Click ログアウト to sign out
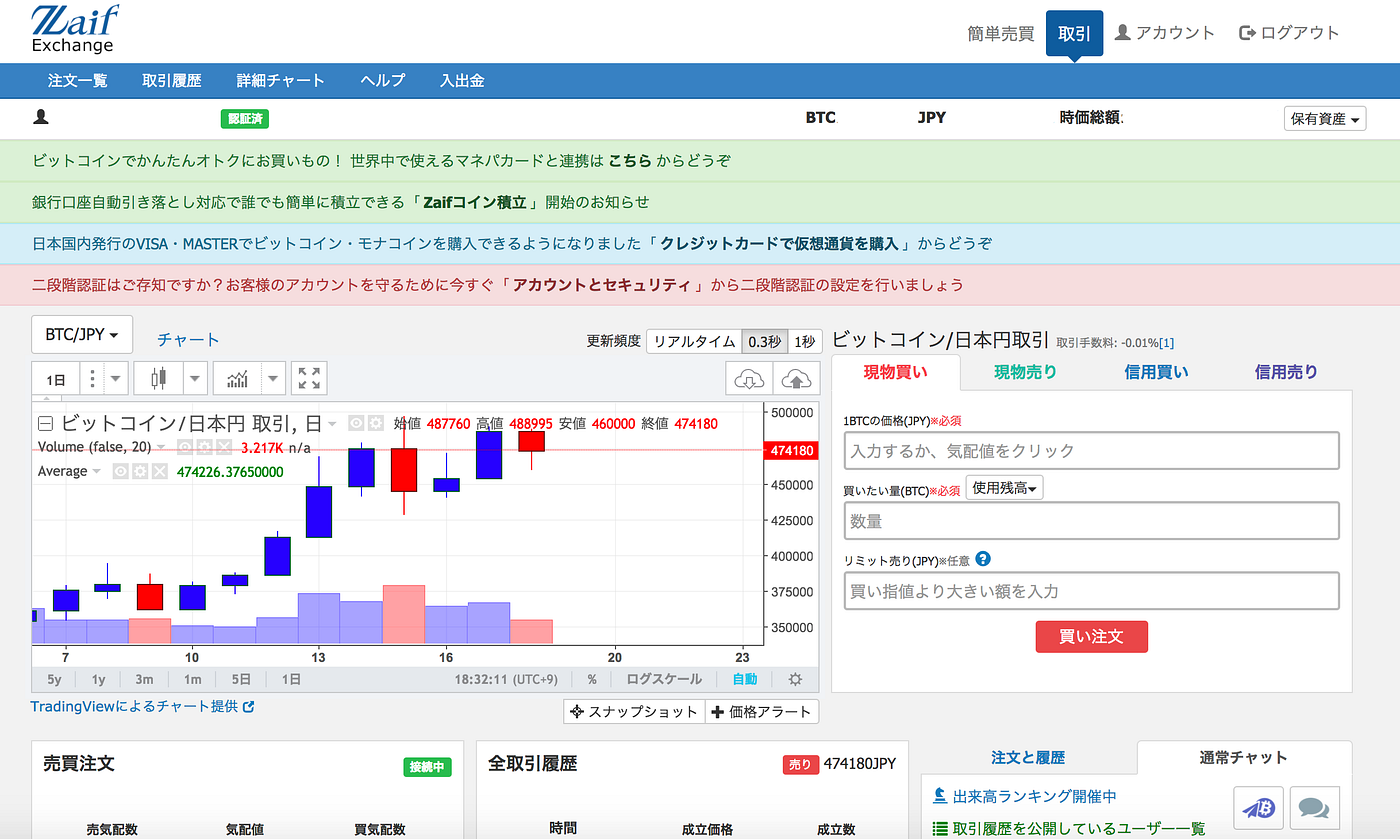Viewport: 1400px width, 839px height. coord(1289,33)
